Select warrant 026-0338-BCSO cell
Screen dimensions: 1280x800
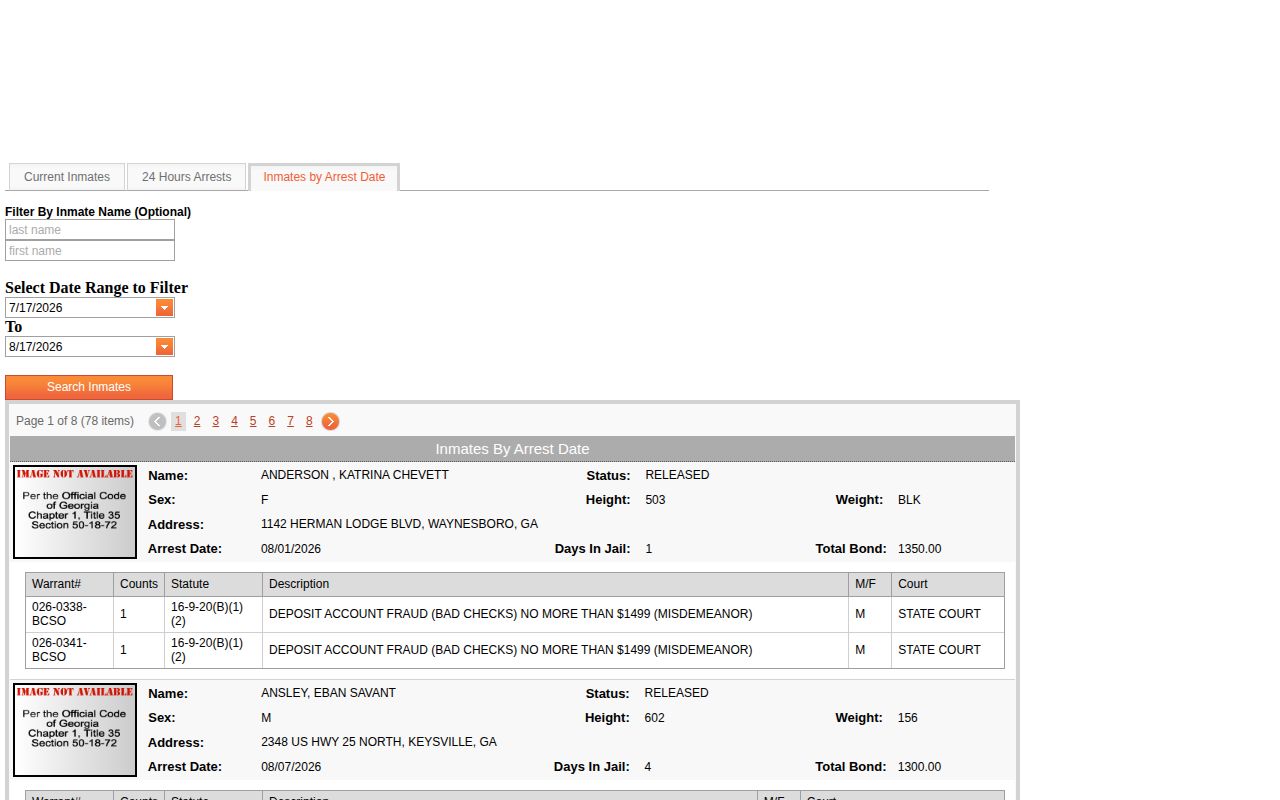(69, 614)
